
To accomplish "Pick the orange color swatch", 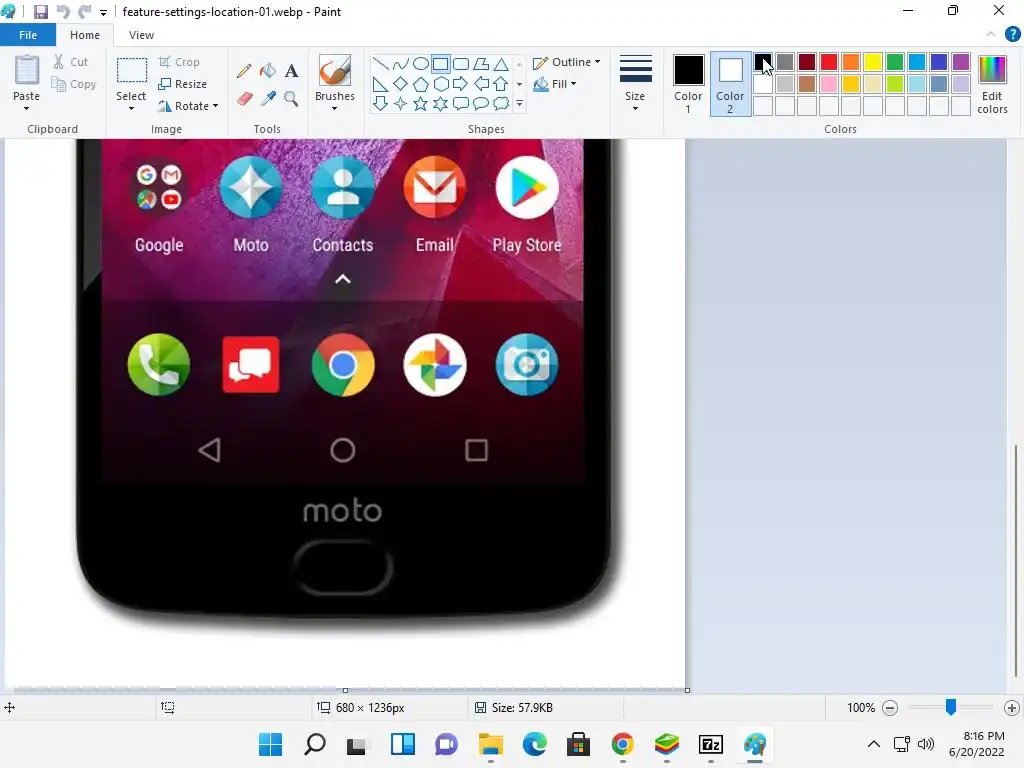I will tap(851, 62).
